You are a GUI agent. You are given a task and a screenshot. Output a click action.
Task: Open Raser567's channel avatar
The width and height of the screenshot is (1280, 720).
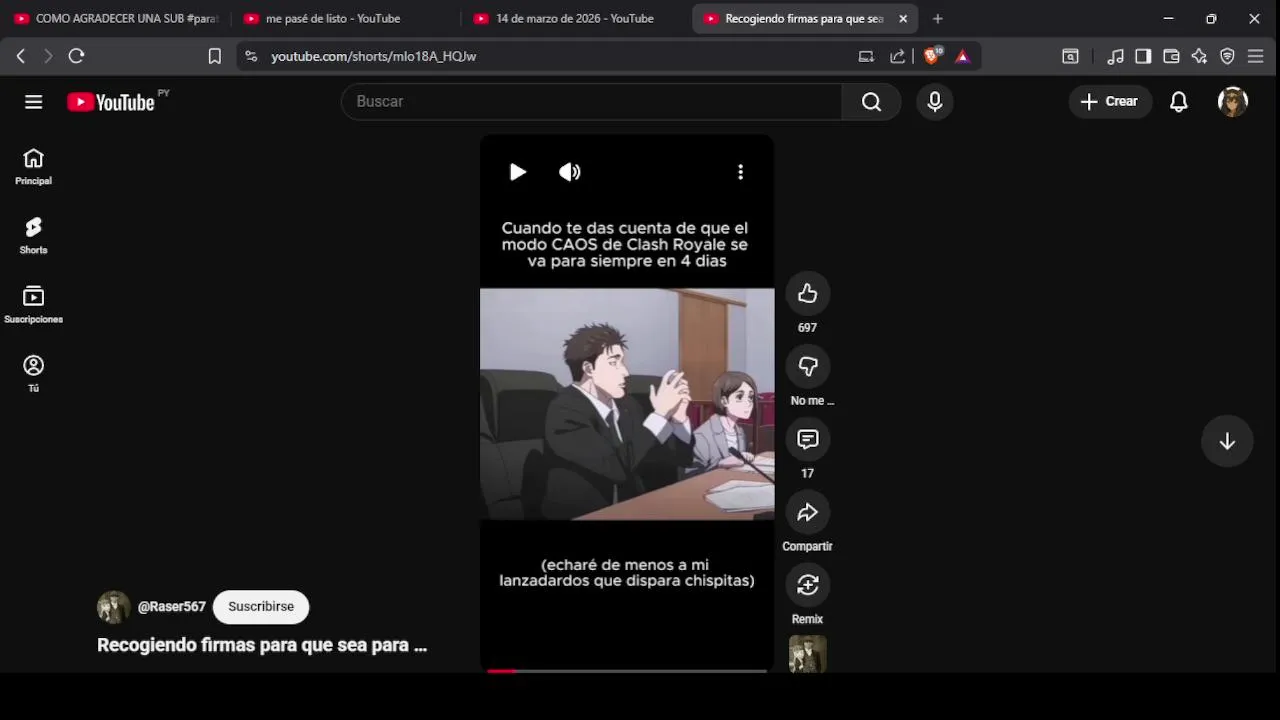tap(113, 607)
